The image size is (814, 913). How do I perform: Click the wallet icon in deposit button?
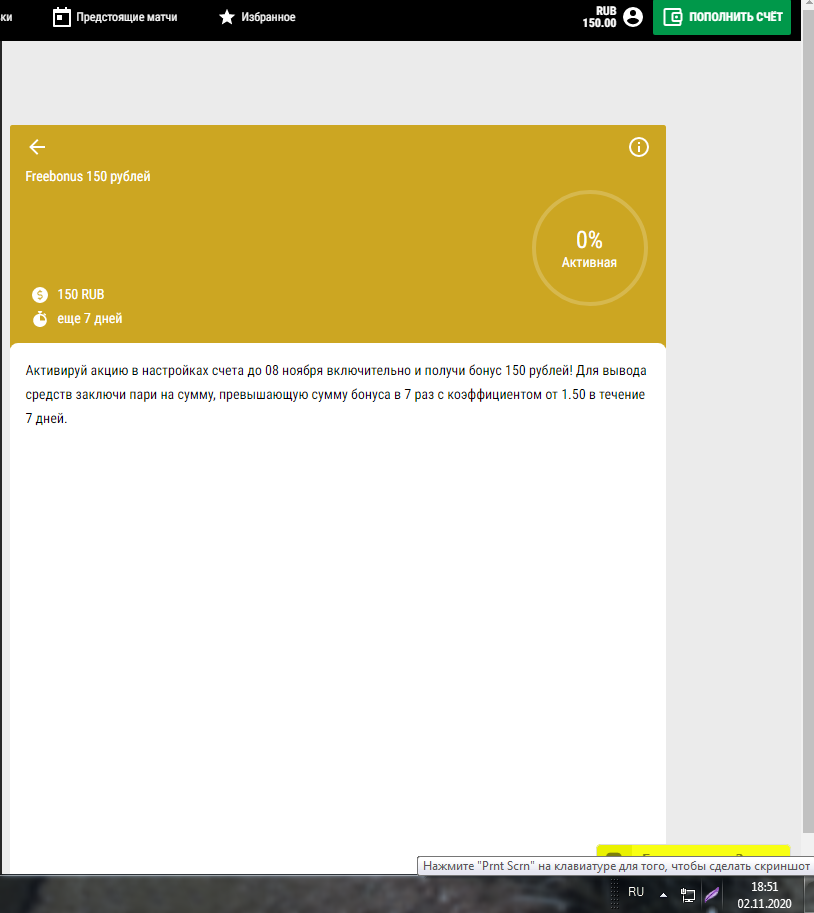(673, 17)
